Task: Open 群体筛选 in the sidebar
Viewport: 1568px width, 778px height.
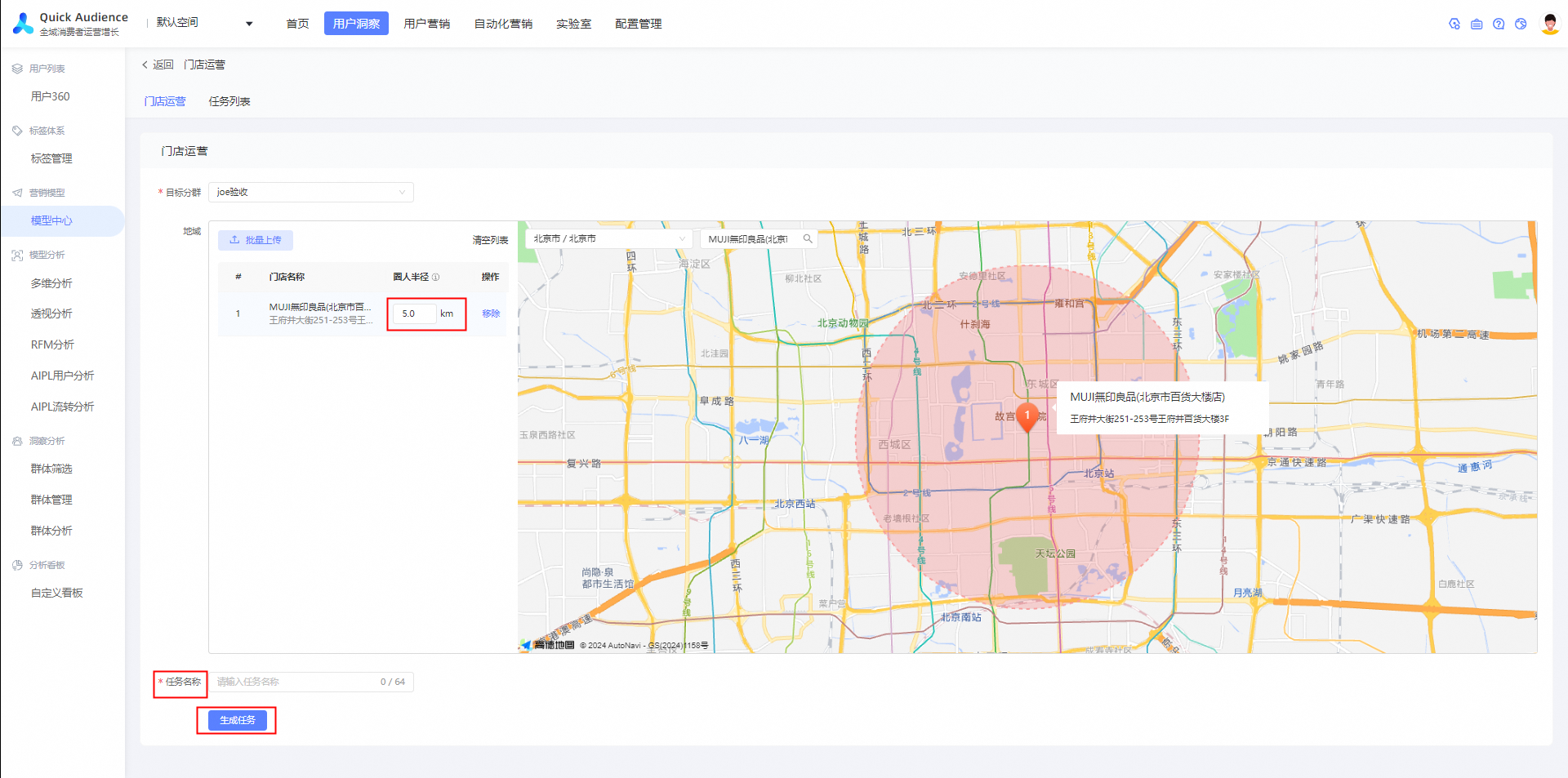Action: point(51,469)
